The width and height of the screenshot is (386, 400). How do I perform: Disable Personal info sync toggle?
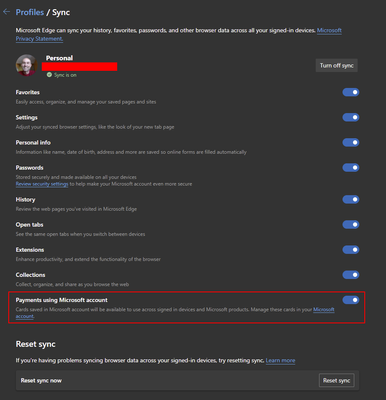(351, 142)
